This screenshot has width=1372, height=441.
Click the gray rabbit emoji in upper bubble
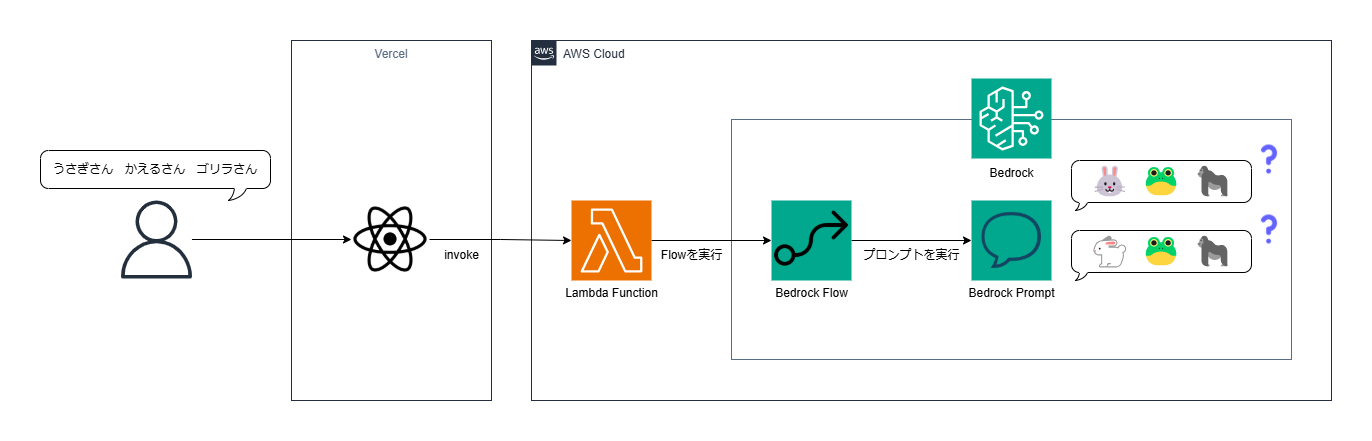1108,183
